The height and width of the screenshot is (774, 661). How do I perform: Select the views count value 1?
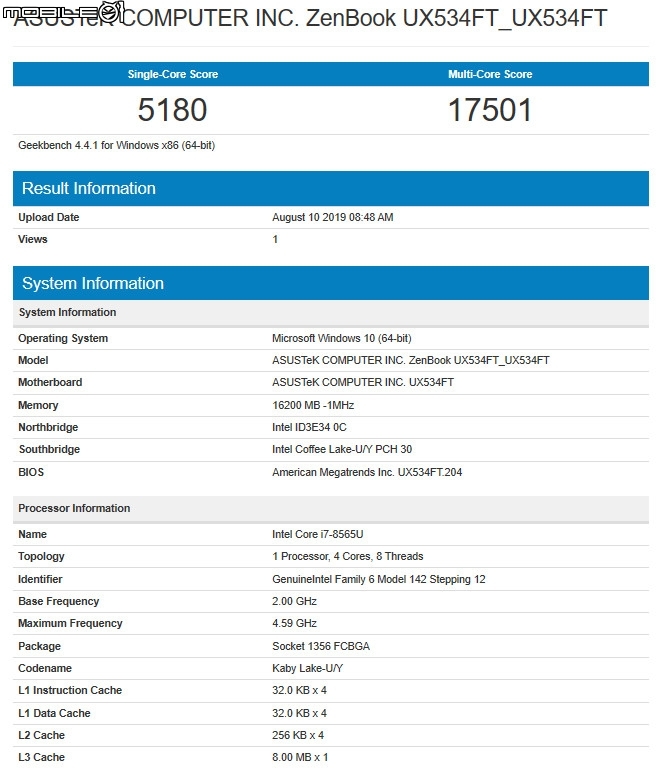(275, 239)
